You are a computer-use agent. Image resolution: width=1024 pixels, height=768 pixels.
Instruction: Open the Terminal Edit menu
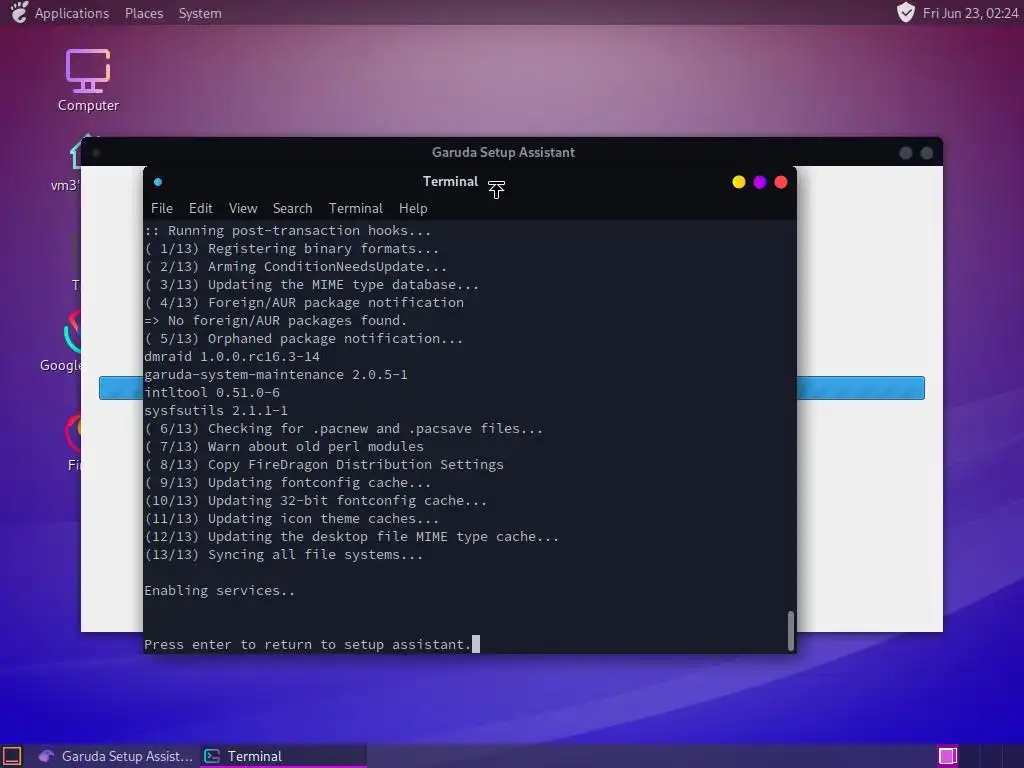coord(200,208)
